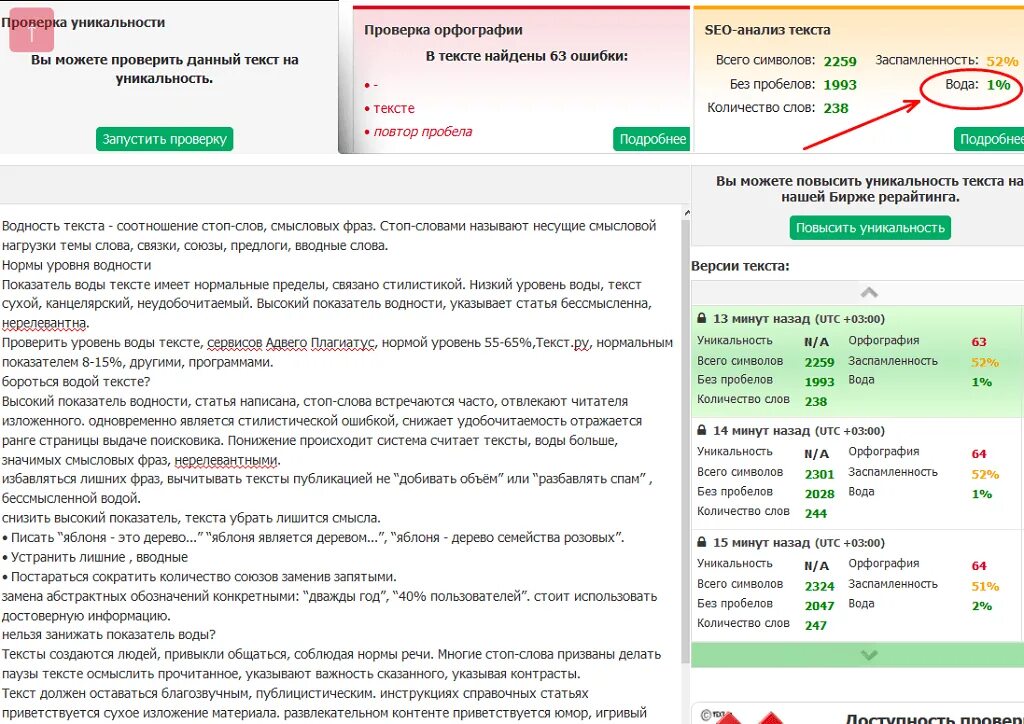Select the 15 минут назад text version
Viewport: 1024px width, 724px height.
click(x=856, y=585)
